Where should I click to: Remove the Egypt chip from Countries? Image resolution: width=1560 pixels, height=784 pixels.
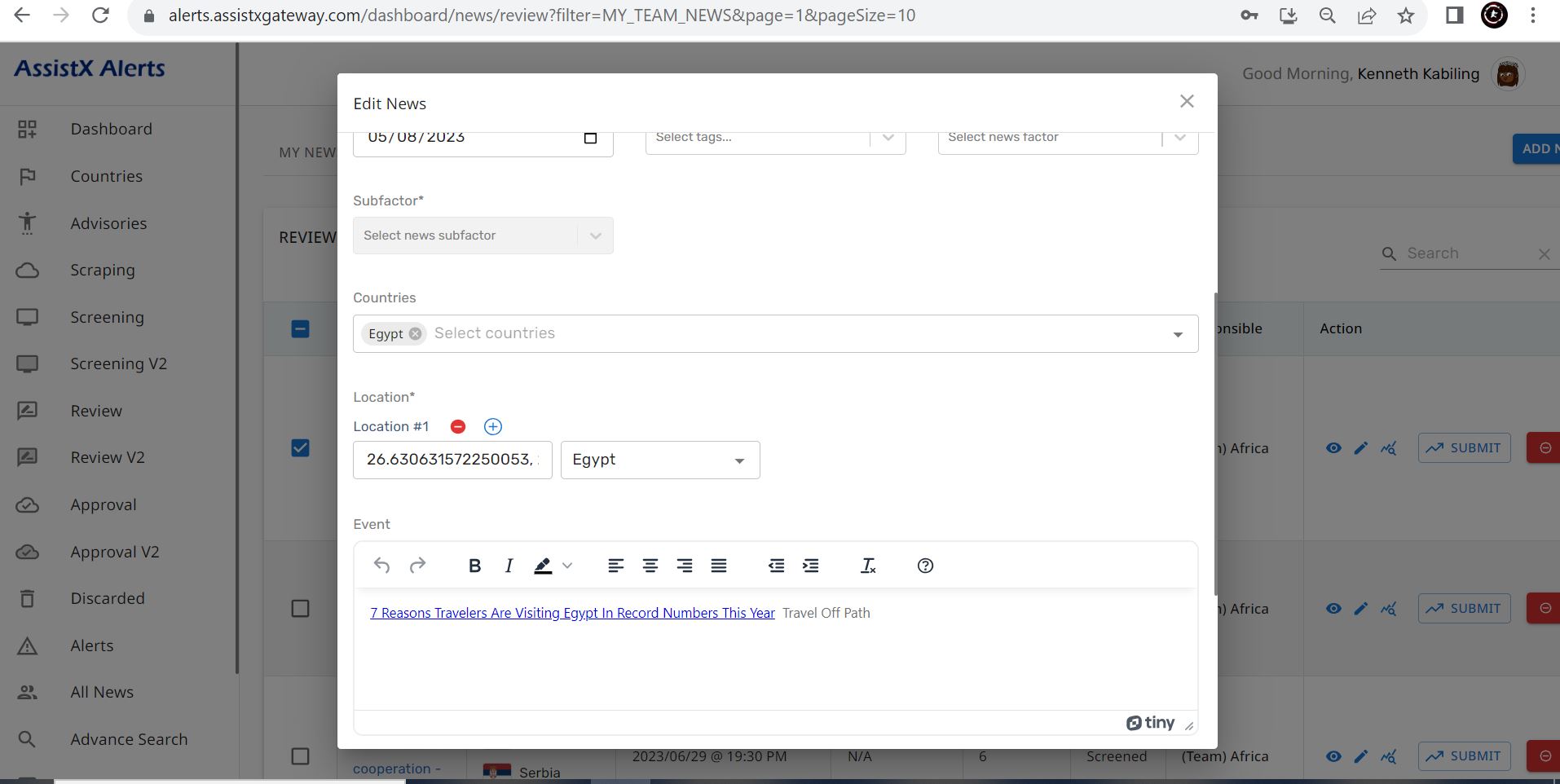416,333
